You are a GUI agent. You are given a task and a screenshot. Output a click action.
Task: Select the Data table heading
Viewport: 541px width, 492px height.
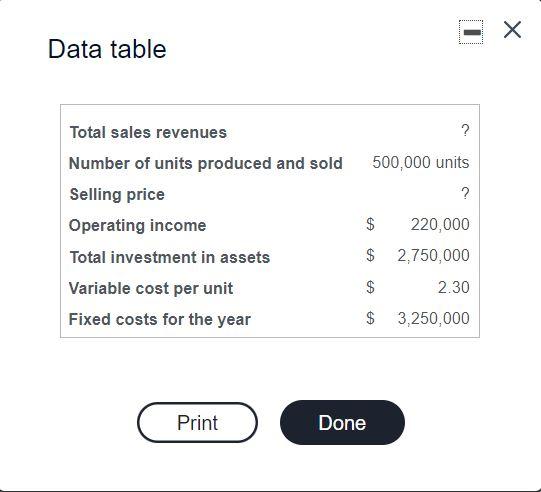[107, 49]
